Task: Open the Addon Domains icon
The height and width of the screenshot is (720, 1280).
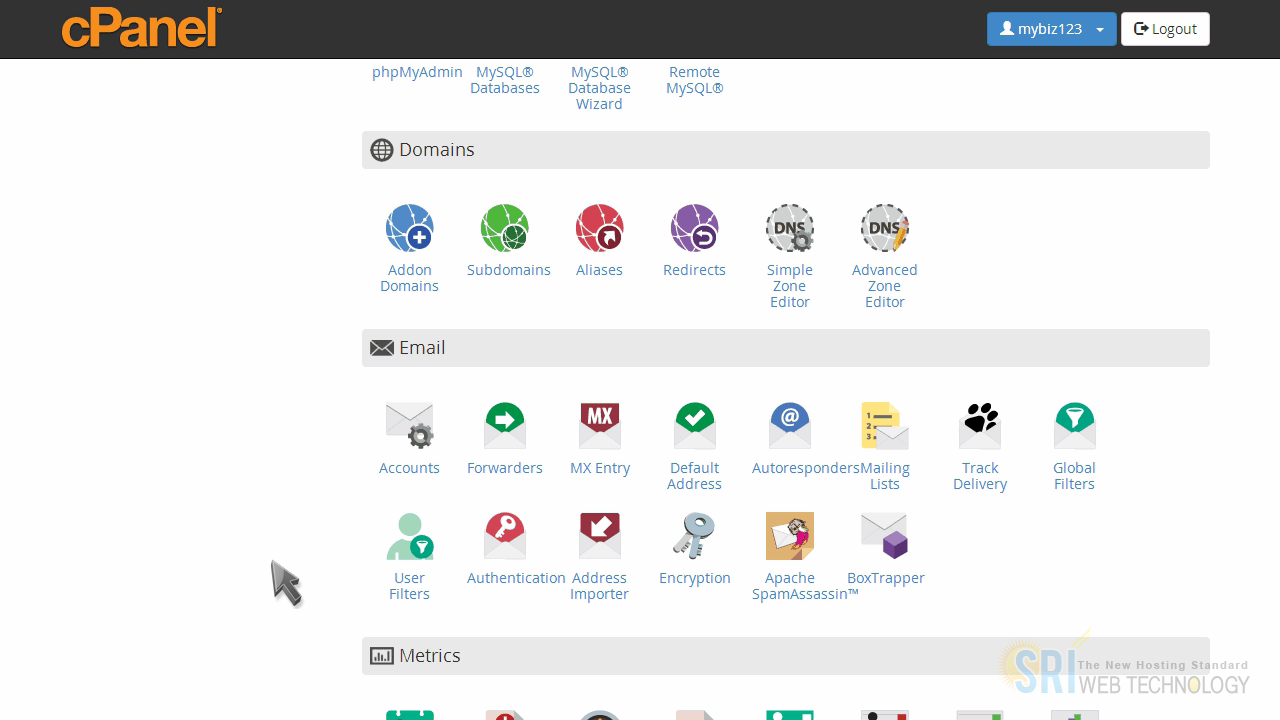Action: (x=409, y=228)
